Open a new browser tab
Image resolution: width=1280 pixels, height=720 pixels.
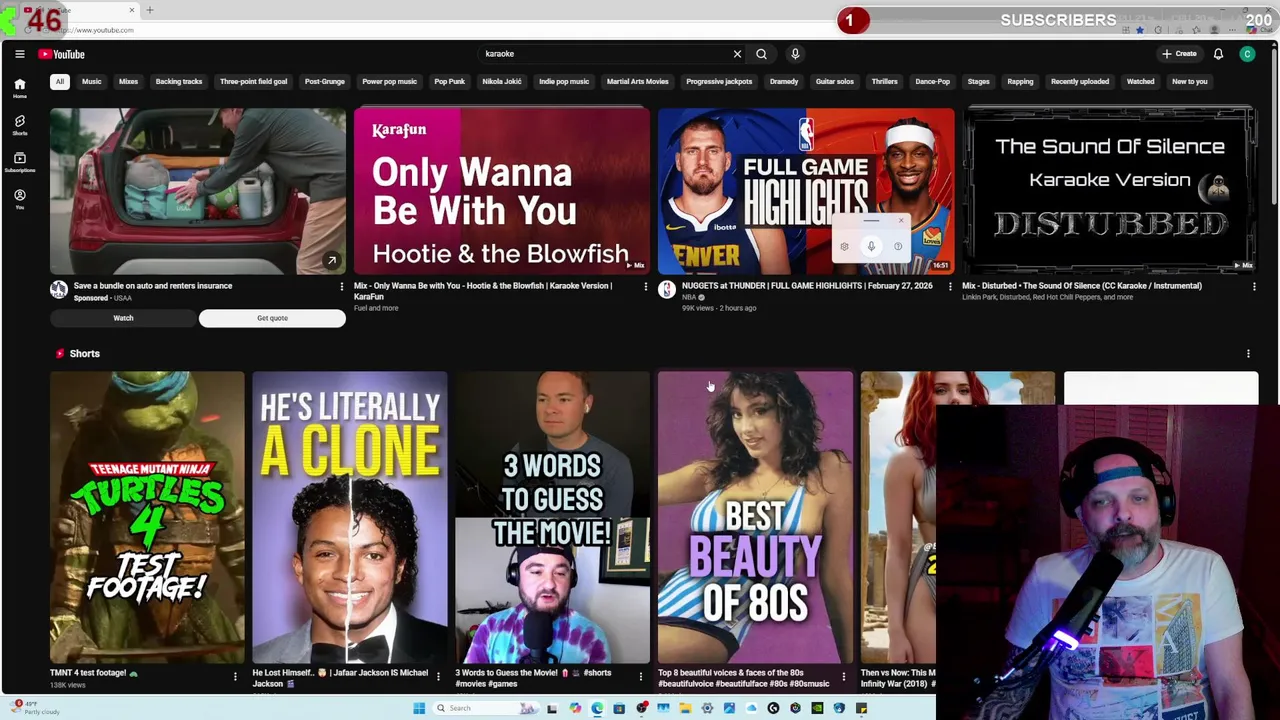150,10
